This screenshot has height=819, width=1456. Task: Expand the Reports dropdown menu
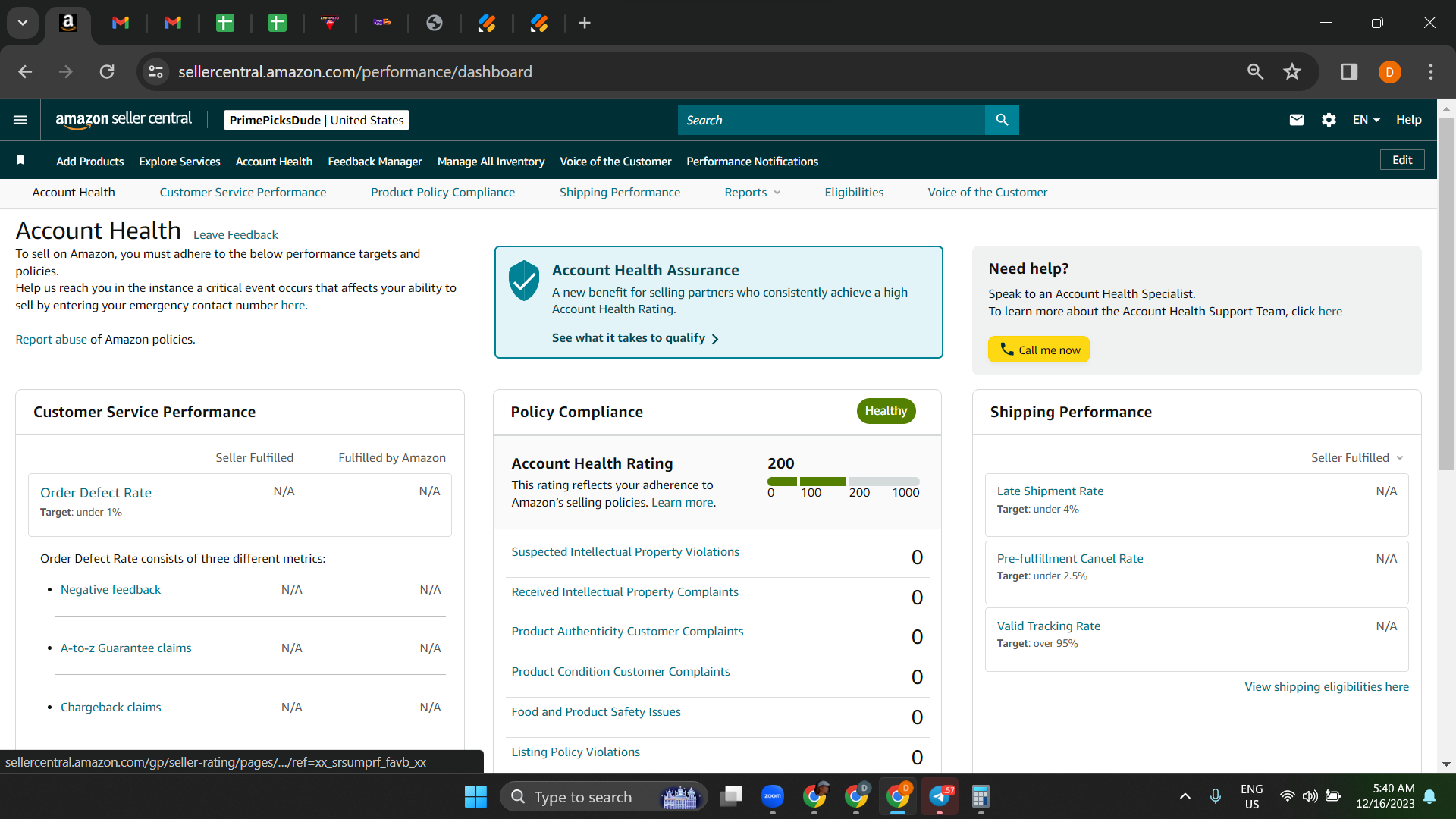[x=752, y=193]
